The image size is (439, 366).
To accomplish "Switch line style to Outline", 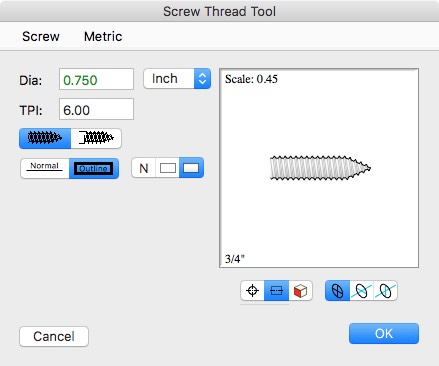I will 94,168.
